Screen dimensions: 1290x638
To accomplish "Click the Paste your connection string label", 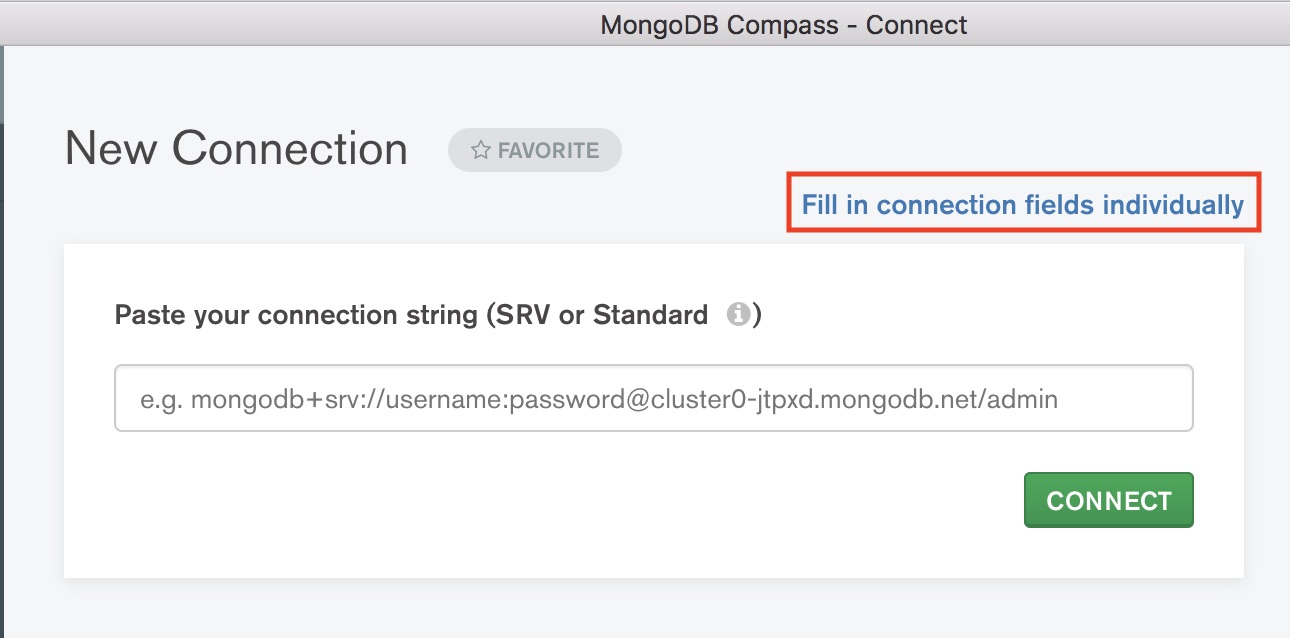I will click(x=300, y=315).
